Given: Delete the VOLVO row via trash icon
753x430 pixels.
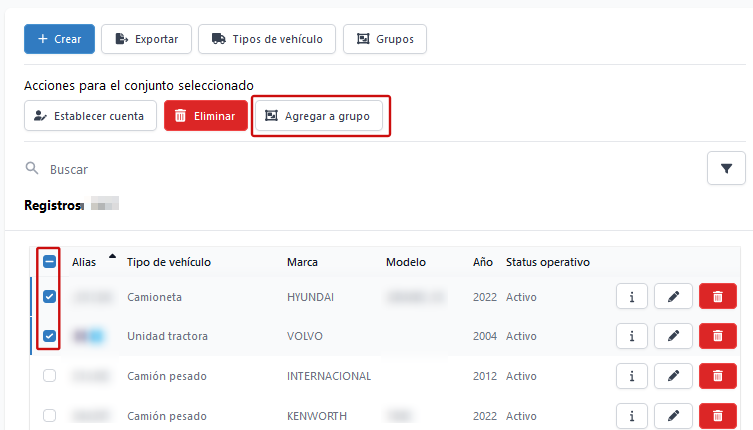Looking at the screenshot, I should [717, 336].
